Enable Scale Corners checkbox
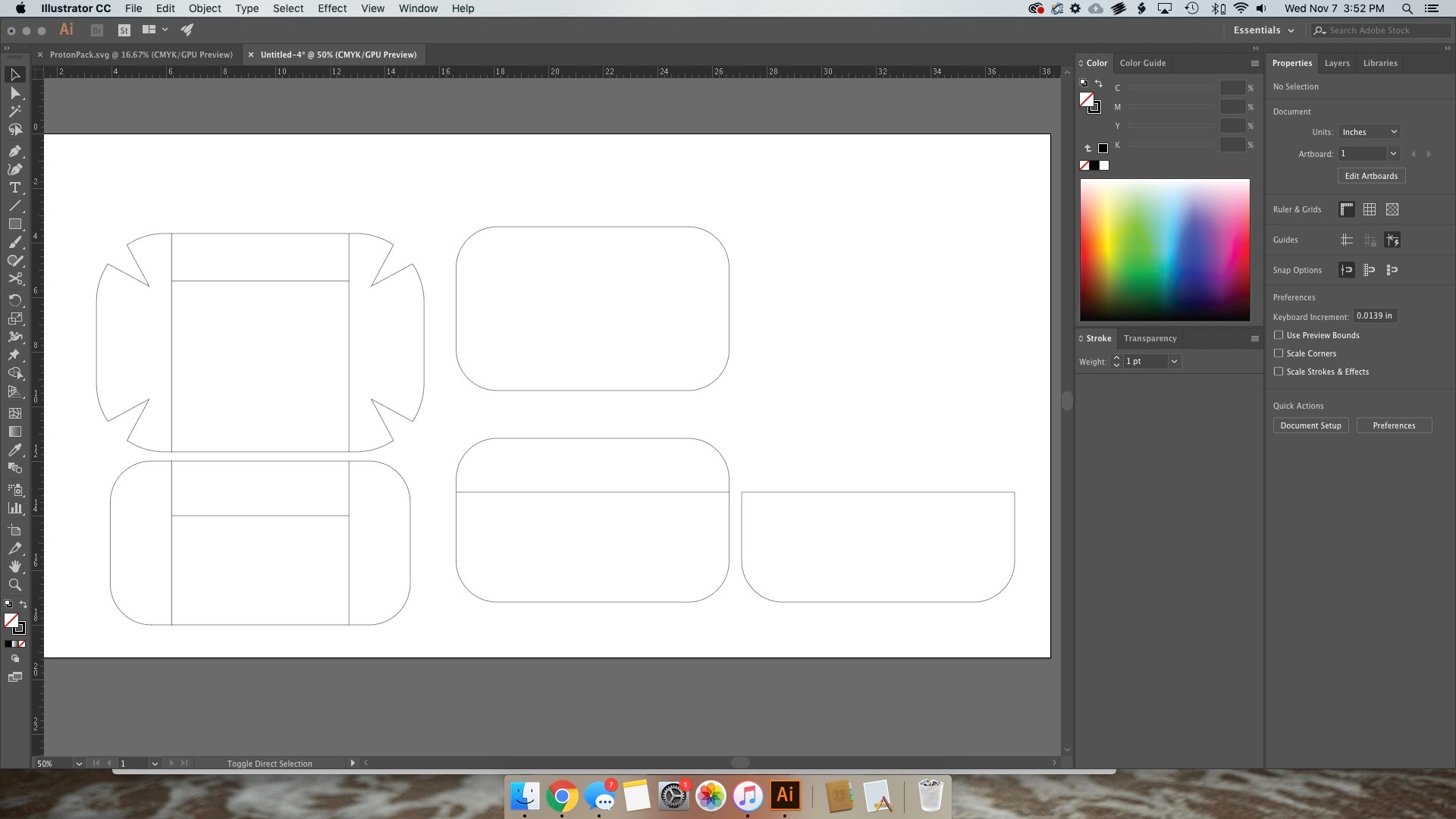Viewport: 1456px width, 819px height. click(1279, 353)
